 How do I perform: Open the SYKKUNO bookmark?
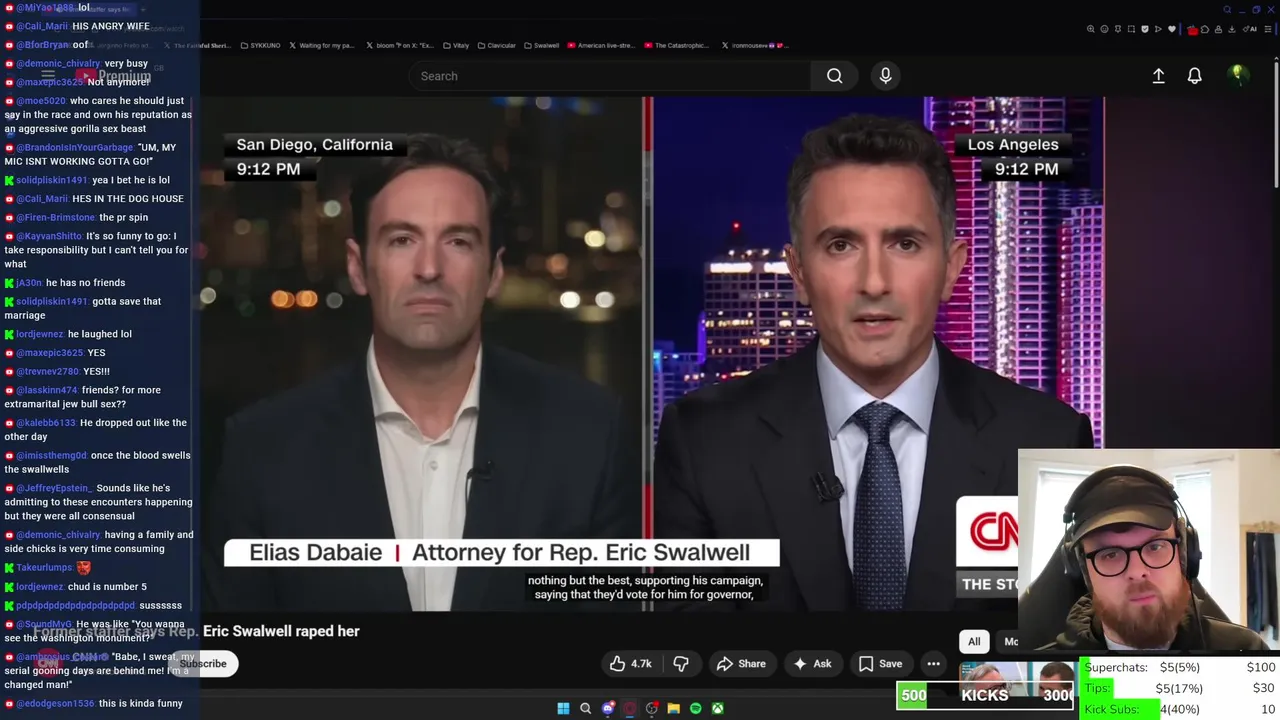[x=259, y=45]
